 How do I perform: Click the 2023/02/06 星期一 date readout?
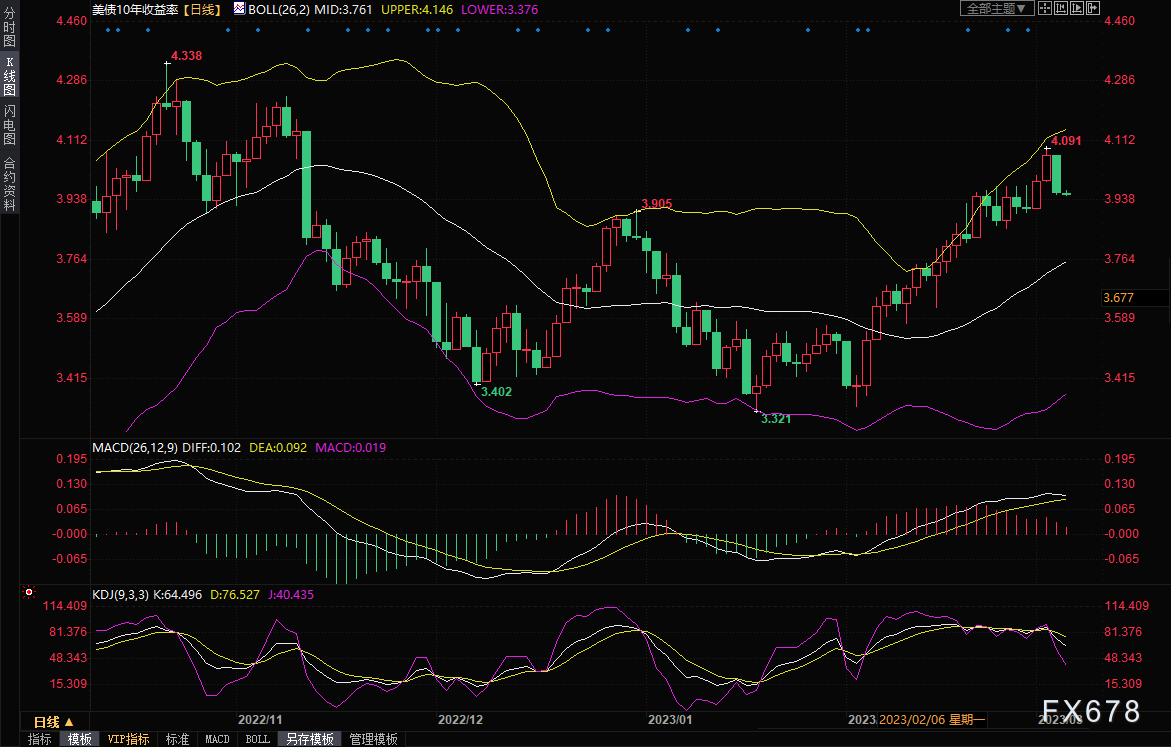tap(932, 719)
